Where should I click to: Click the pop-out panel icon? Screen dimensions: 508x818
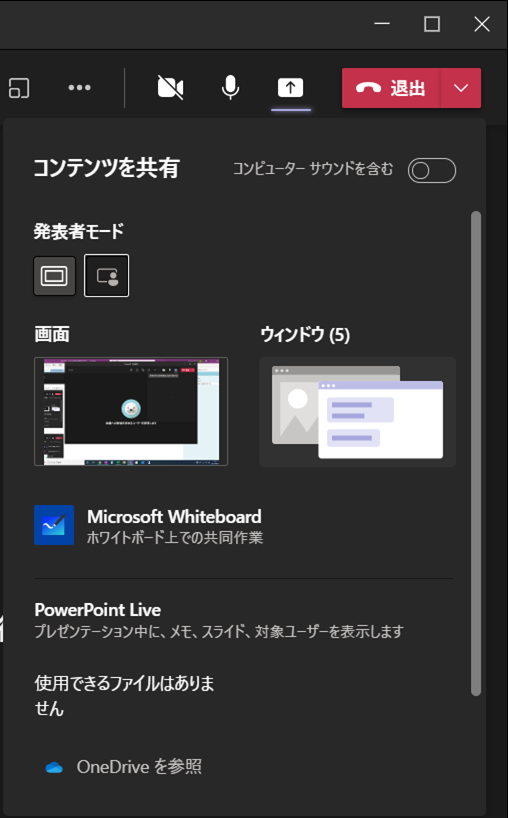pyautogui.click(x=19, y=88)
